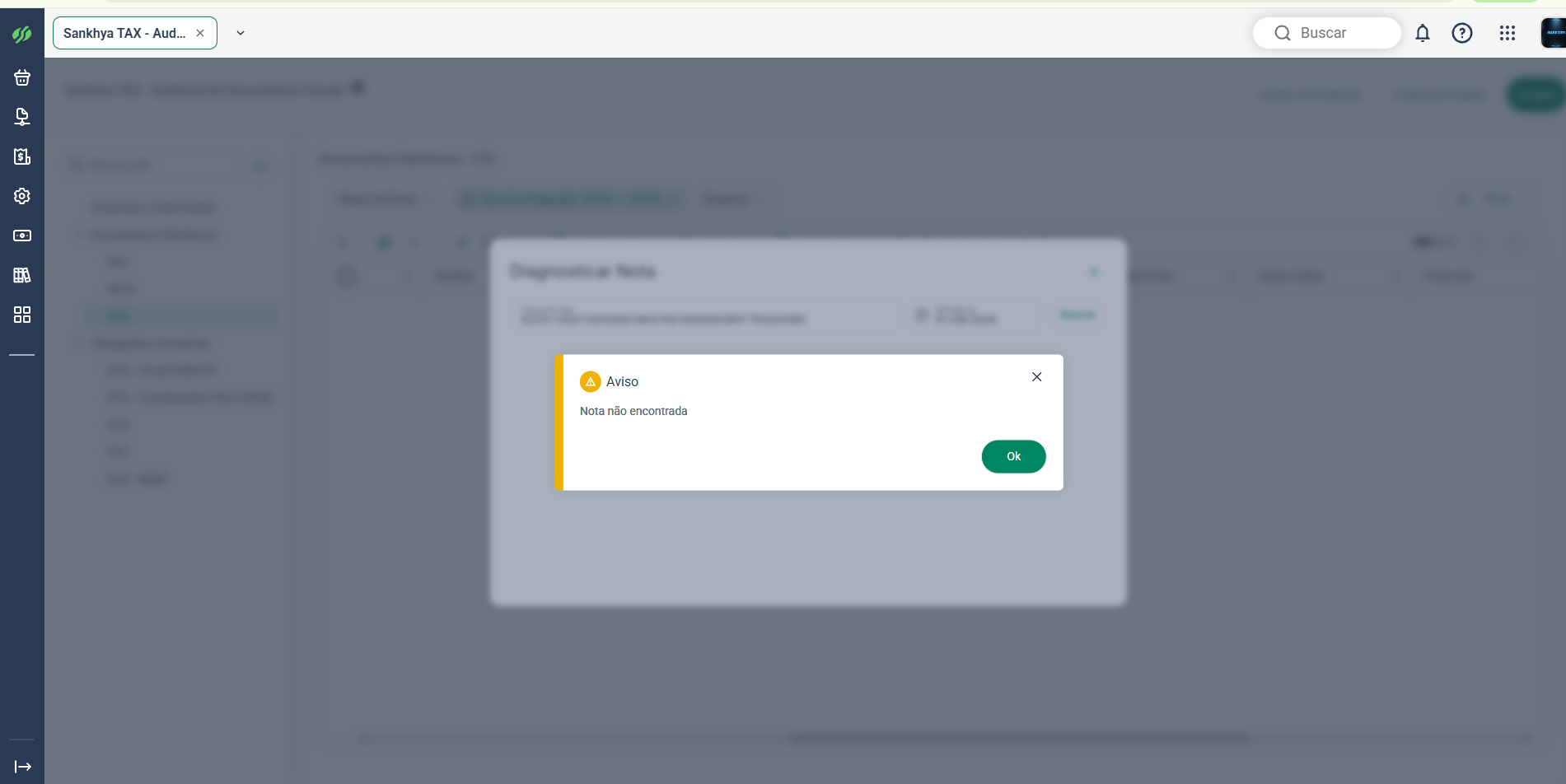Viewport: 1566px width, 784px height.
Task: Open the settings gear sidebar icon
Action: pos(22,196)
